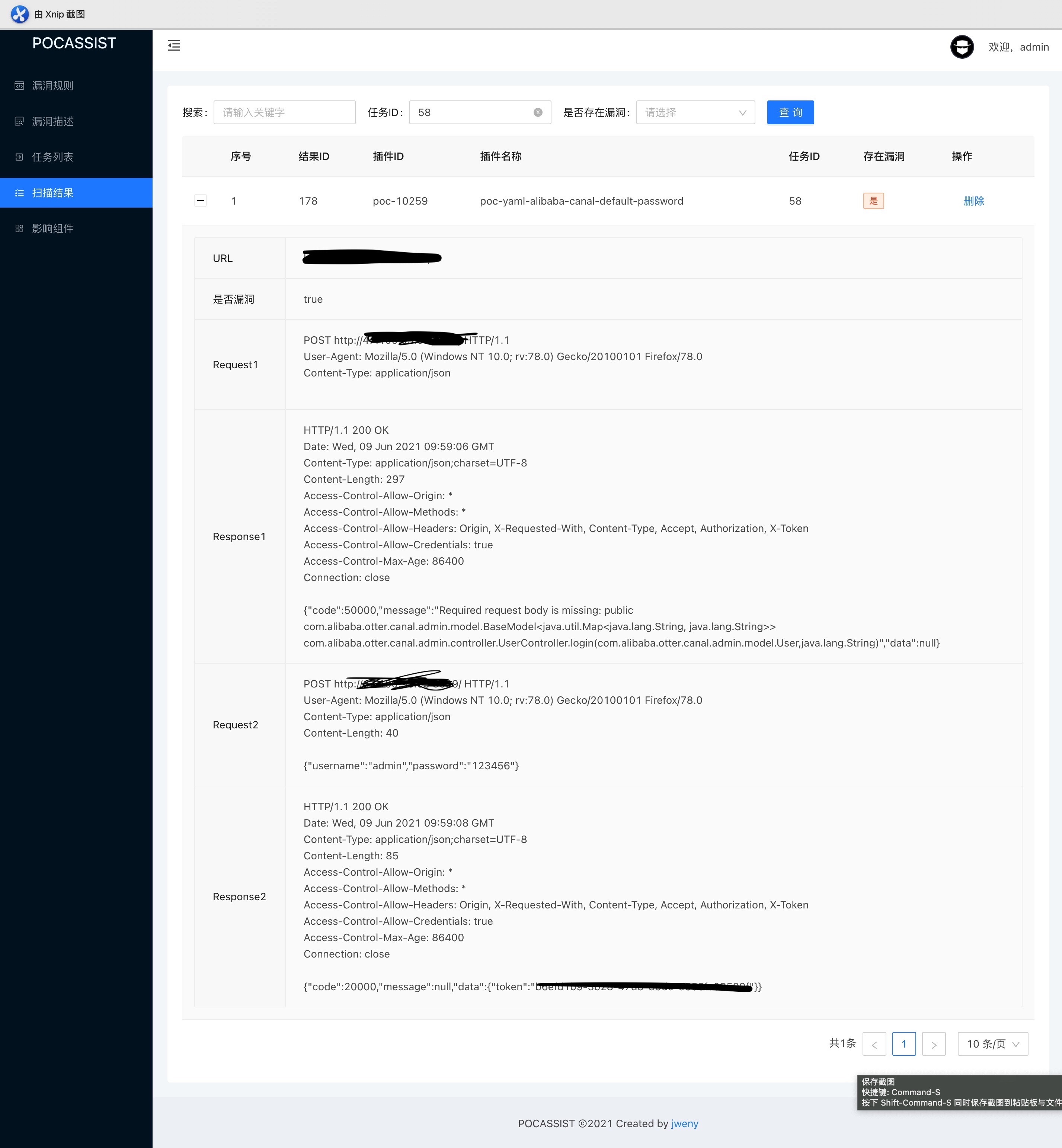
Task: Click the 任务列表 sidebar icon
Action: 20,157
